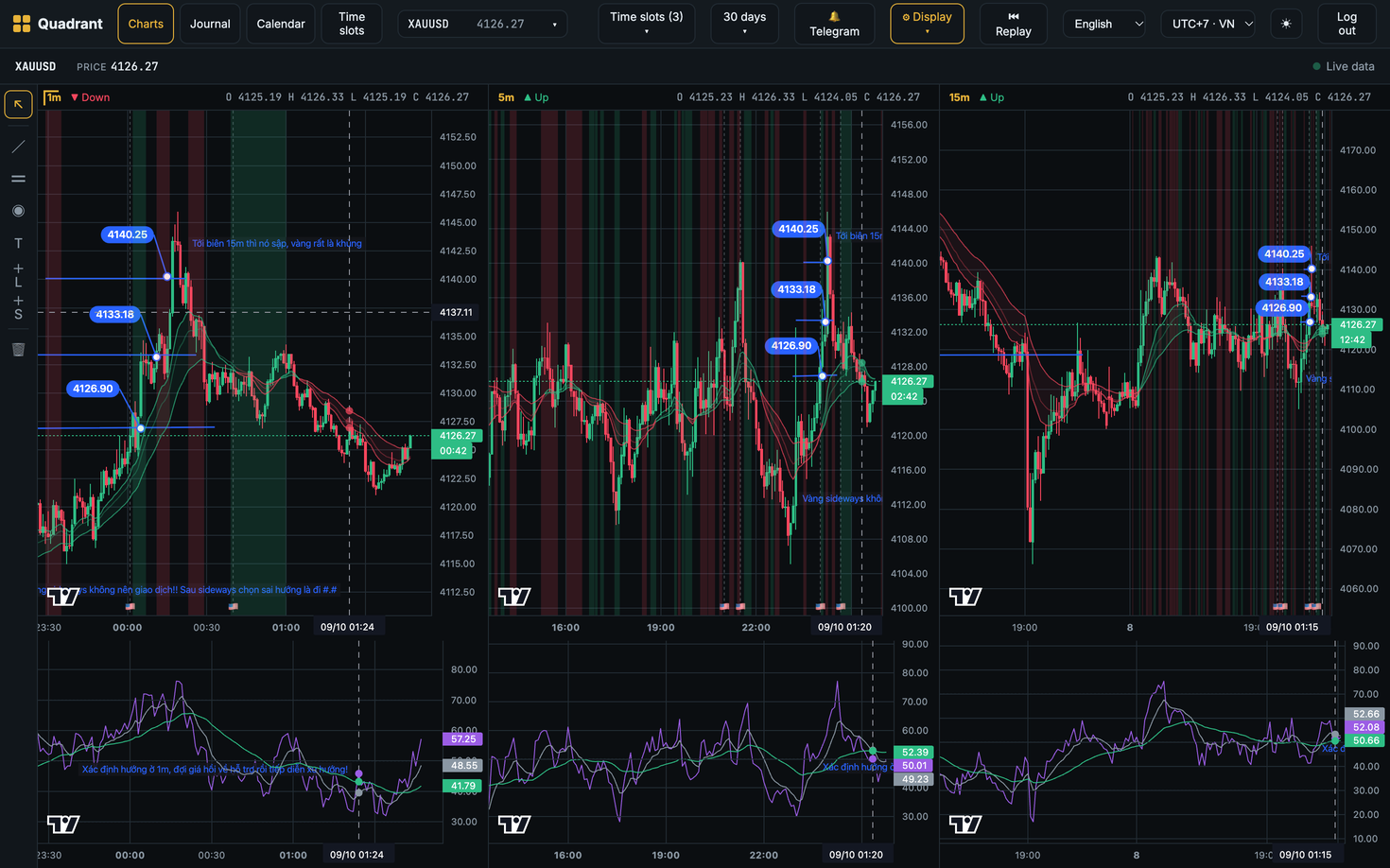Change timezone via UTC+7 · VN dropdown
The width and height of the screenshot is (1390, 868).
[1208, 24]
